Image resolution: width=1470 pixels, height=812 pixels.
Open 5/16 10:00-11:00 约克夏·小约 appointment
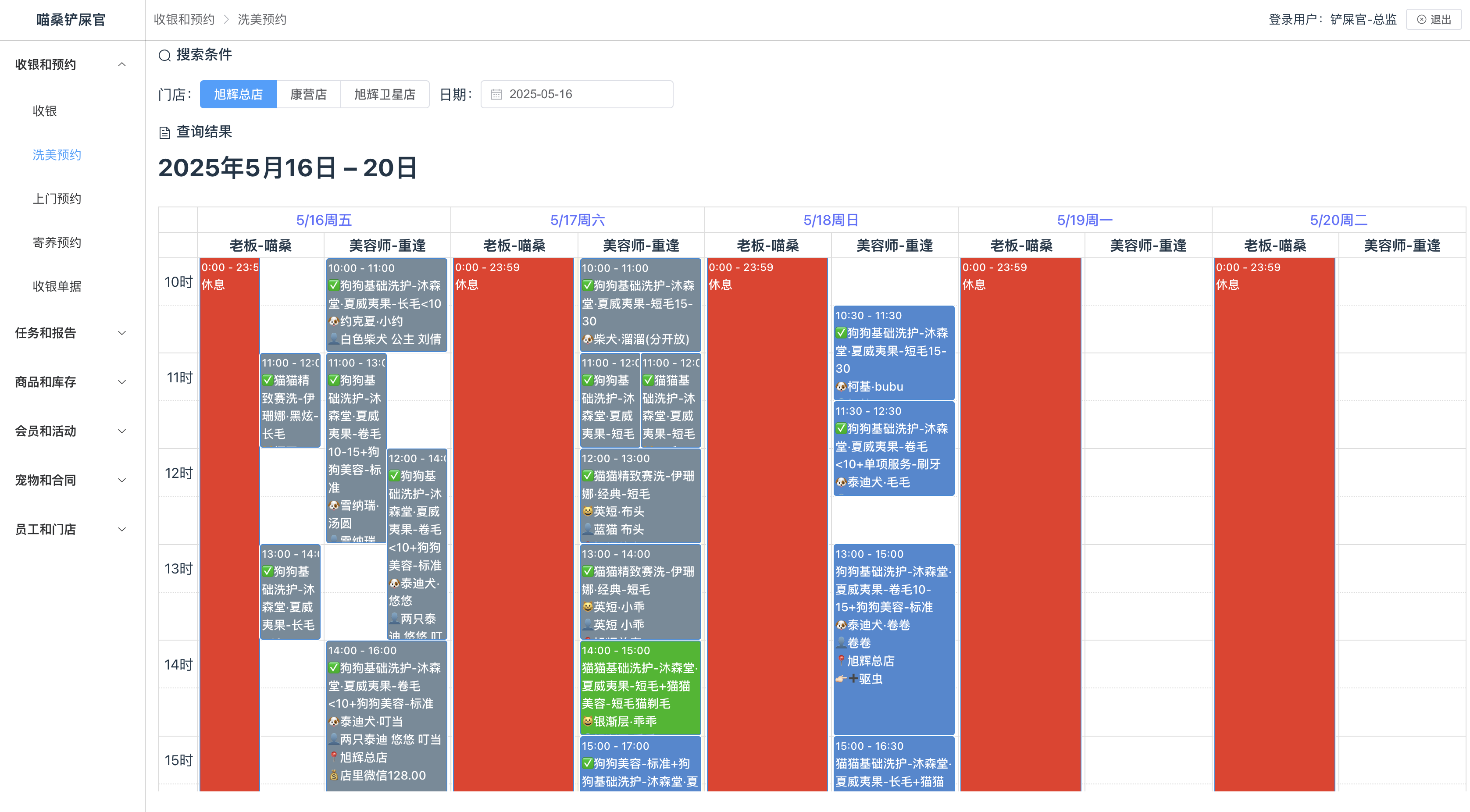click(x=386, y=305)
